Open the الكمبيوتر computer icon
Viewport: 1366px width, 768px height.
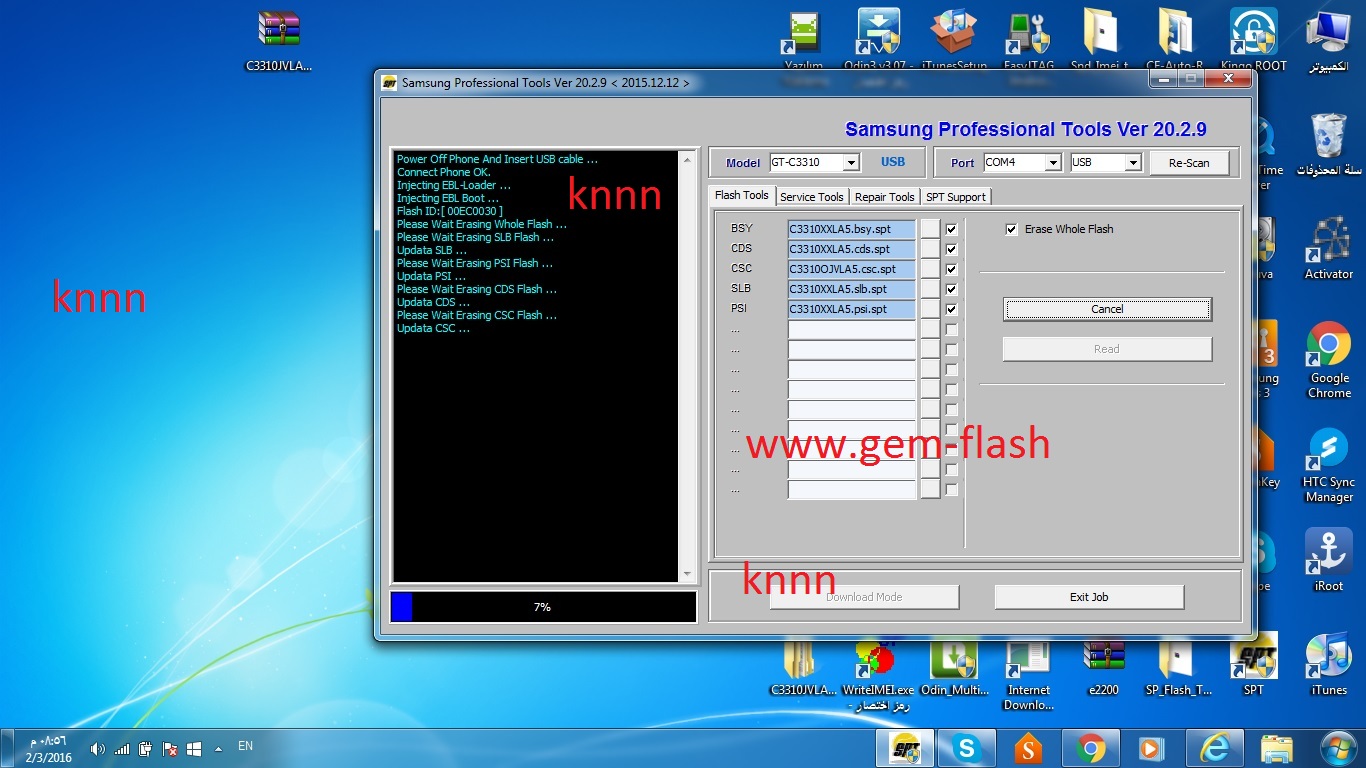pos(1329,40)
